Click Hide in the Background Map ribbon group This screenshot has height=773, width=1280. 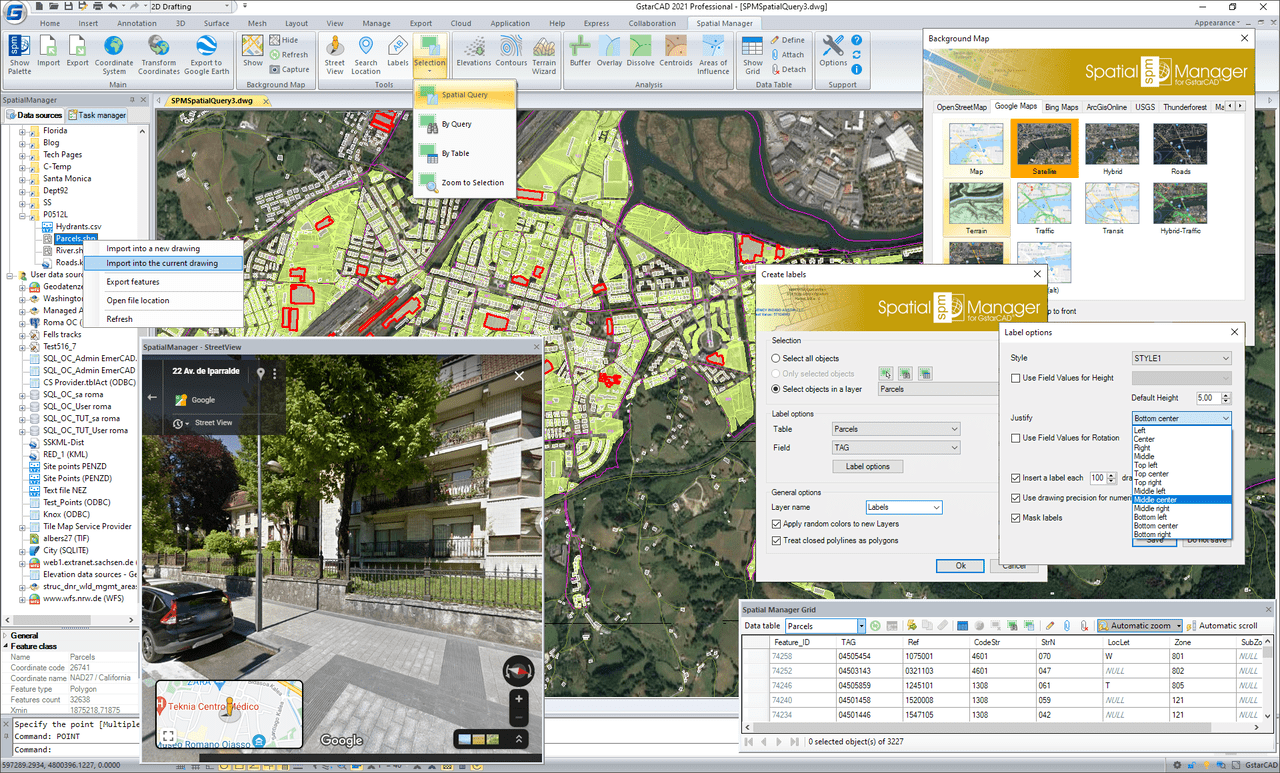point(283,40)
